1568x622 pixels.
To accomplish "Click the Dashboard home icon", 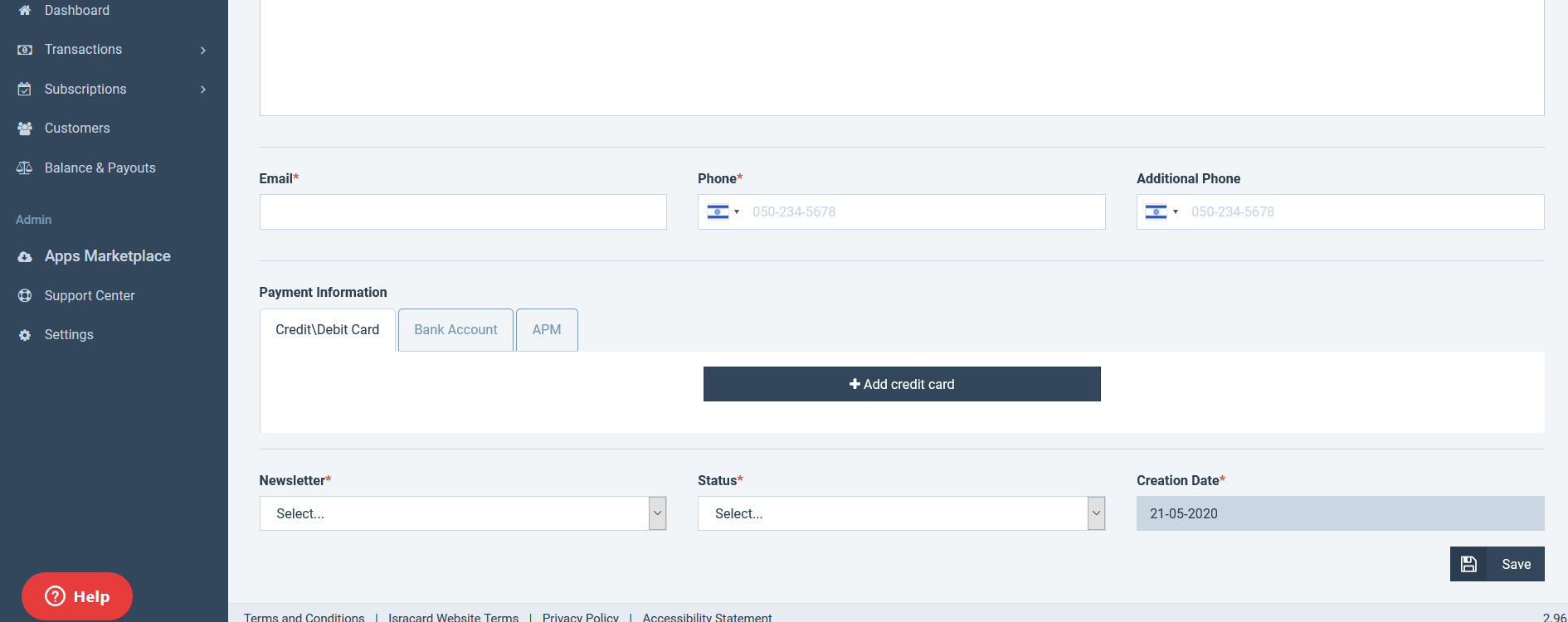I will (25, 11).
